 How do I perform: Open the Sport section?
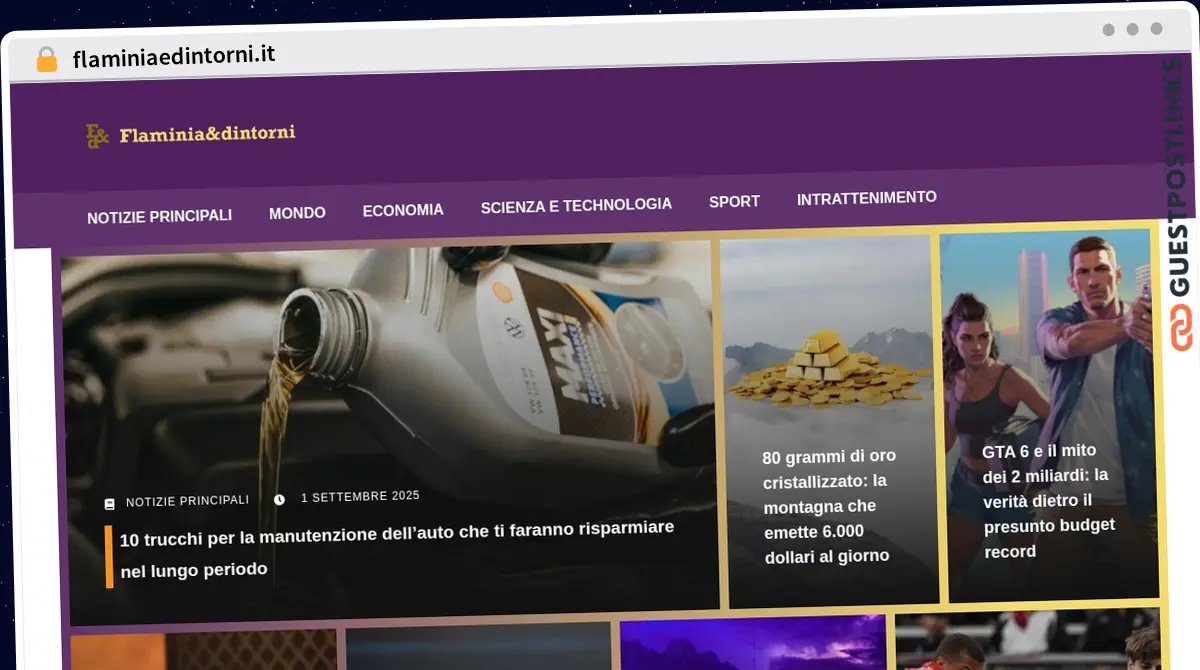pos(734,202)
